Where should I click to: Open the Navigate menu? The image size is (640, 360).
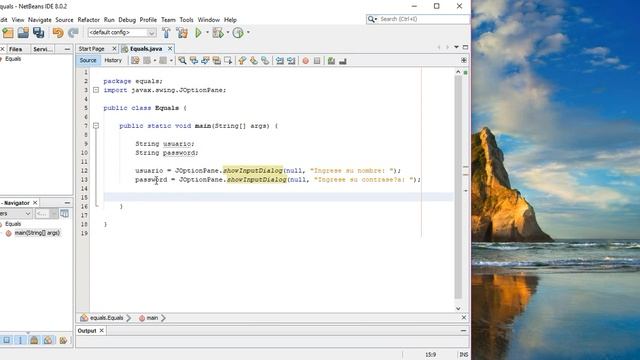click(40, 20)
